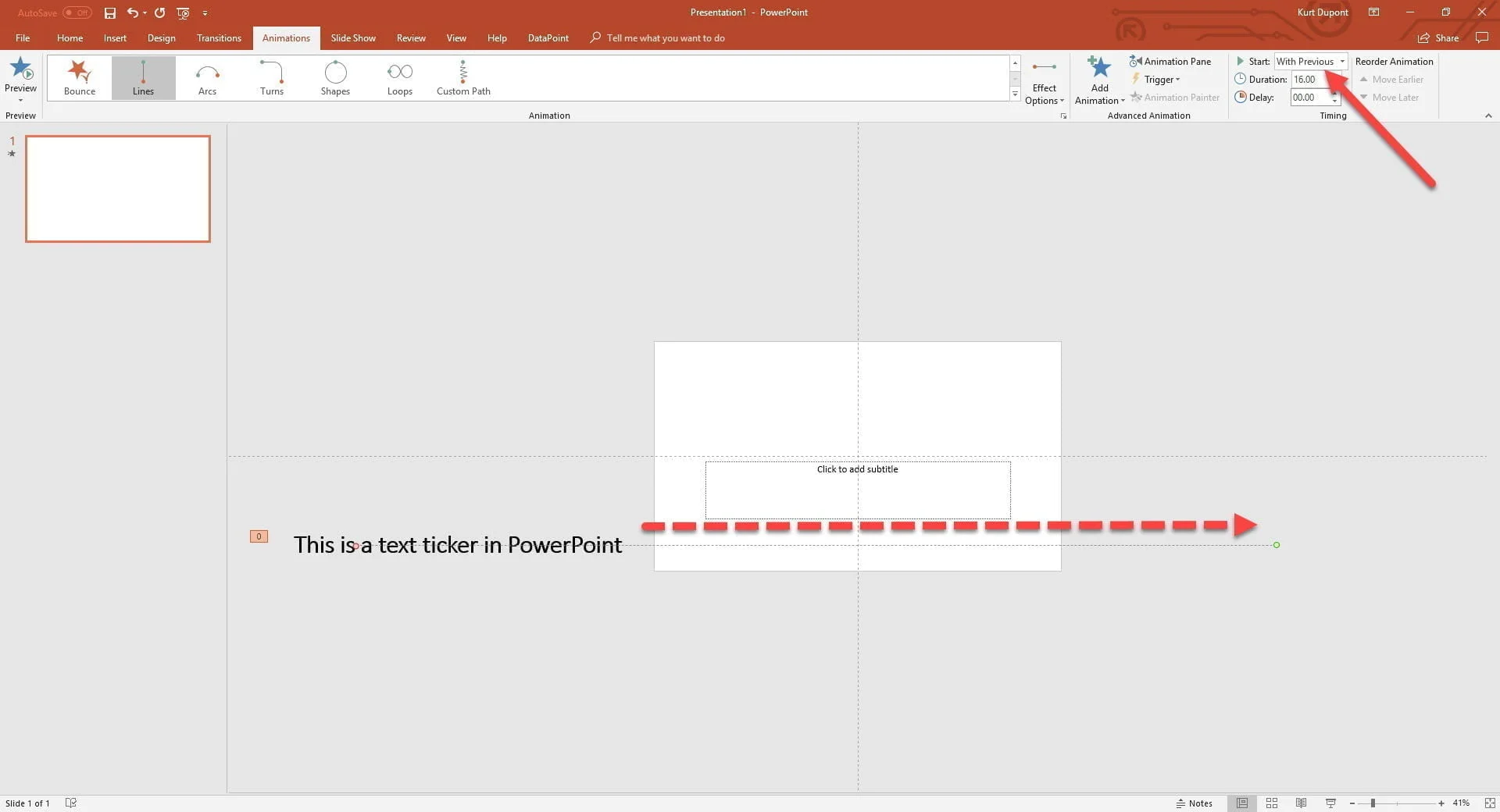
Task: Choose the Turns motion path
Action: click(272, 78)
